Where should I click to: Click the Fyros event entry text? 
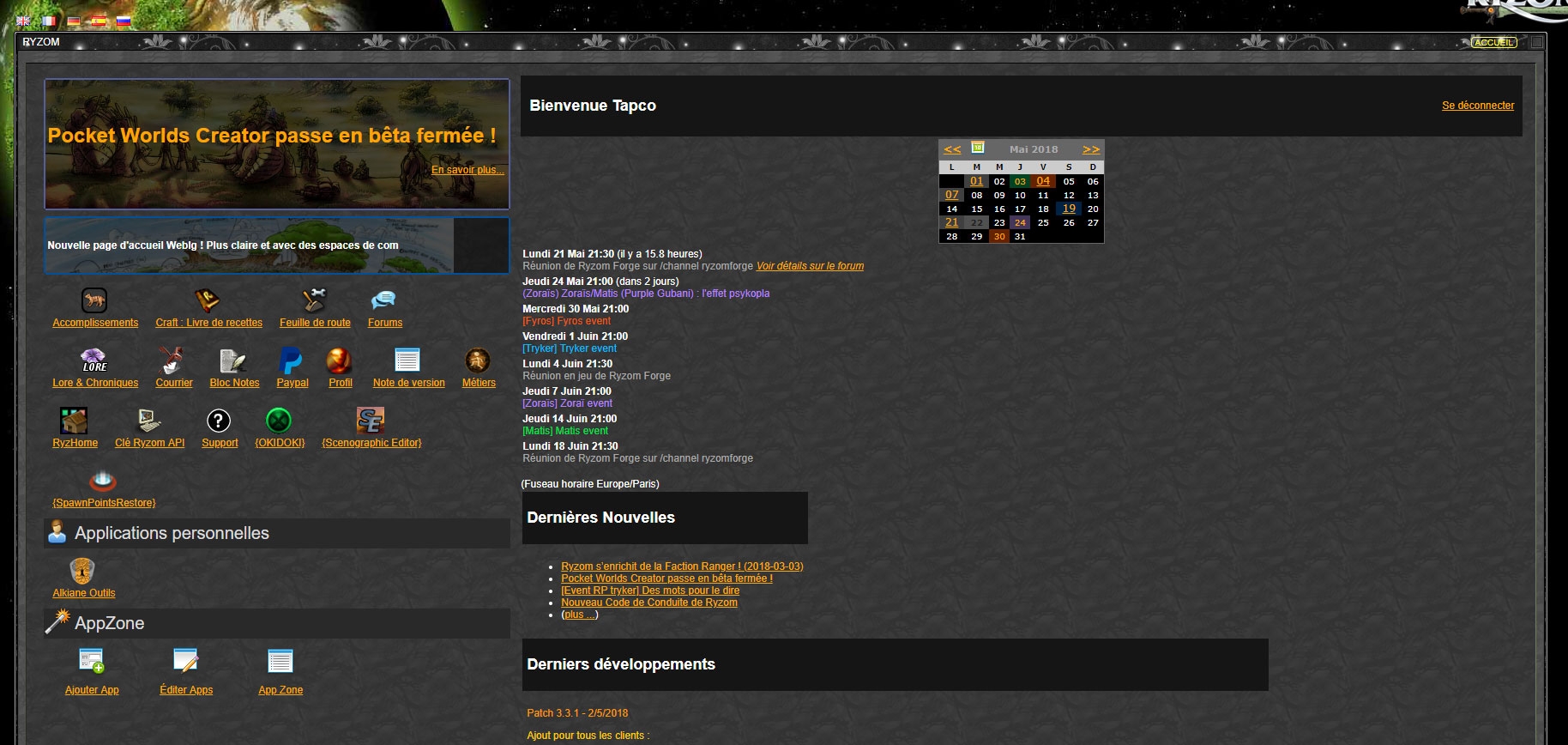pos(566,321)
